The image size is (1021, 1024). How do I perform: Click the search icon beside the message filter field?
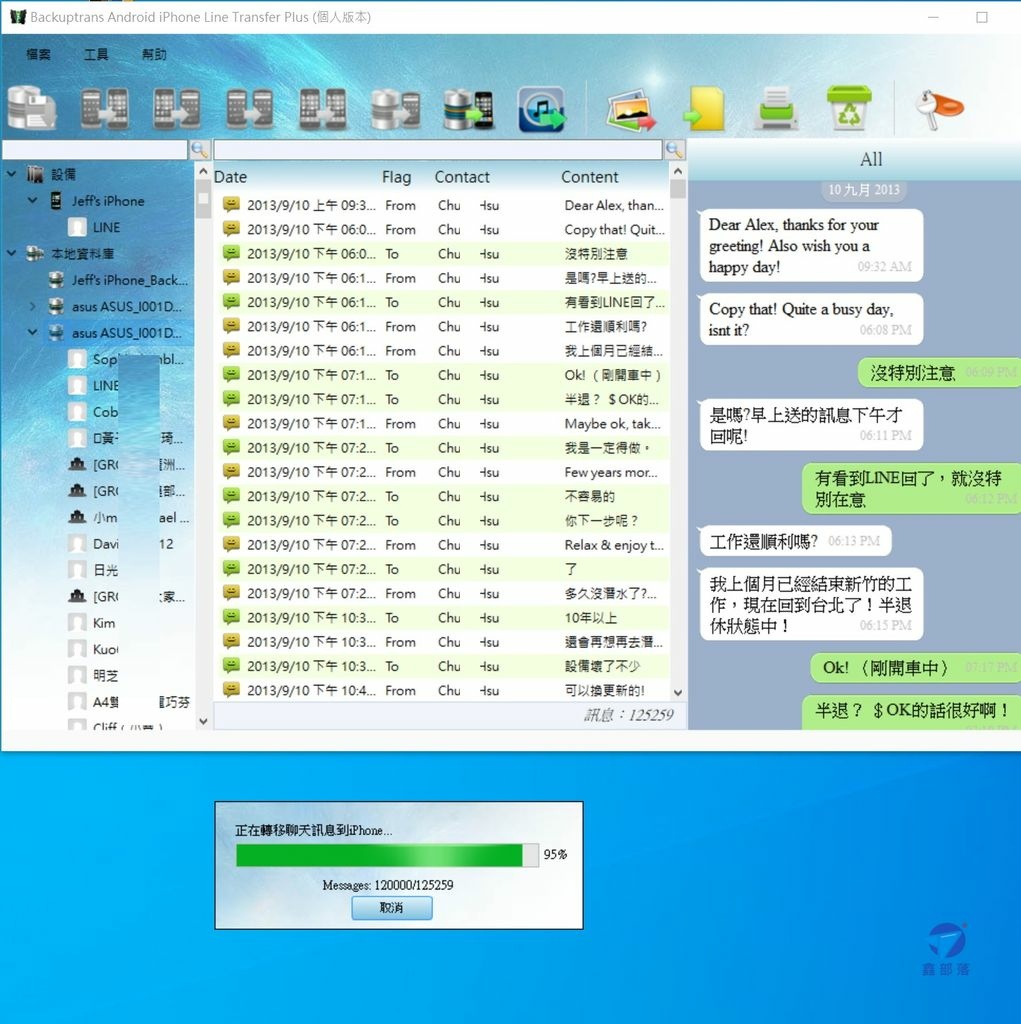tap(674, 150)
